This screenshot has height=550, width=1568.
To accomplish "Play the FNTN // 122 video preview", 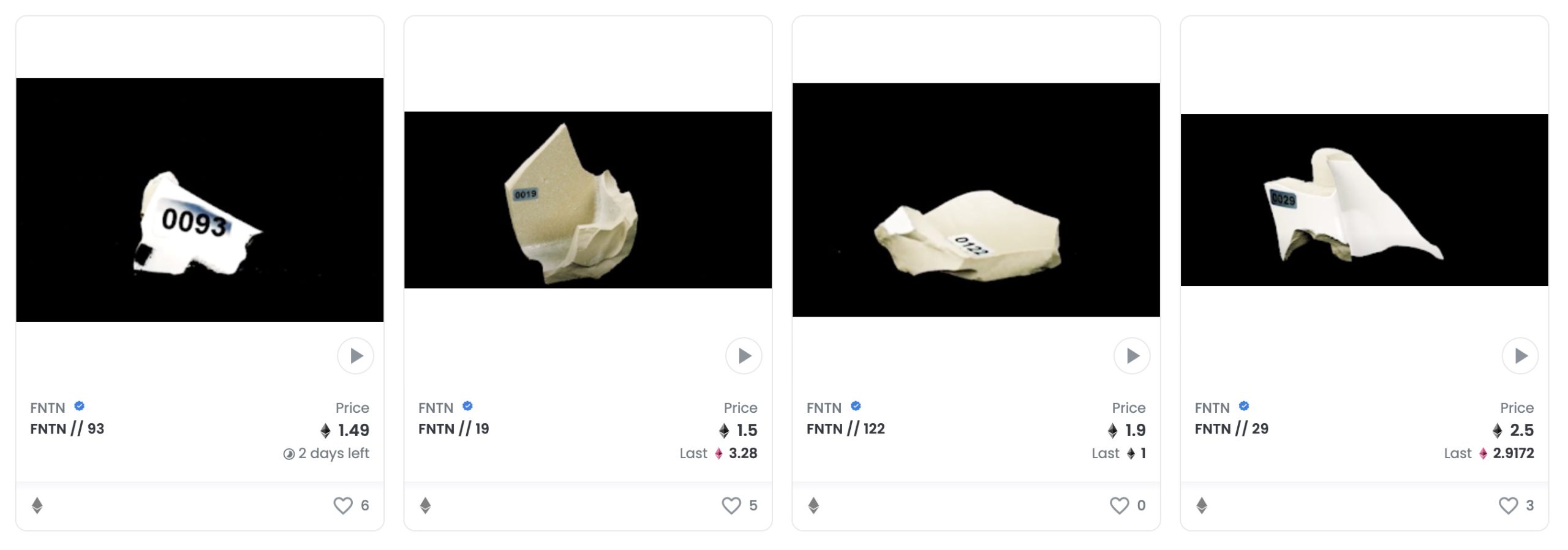I will (1132, 356).
